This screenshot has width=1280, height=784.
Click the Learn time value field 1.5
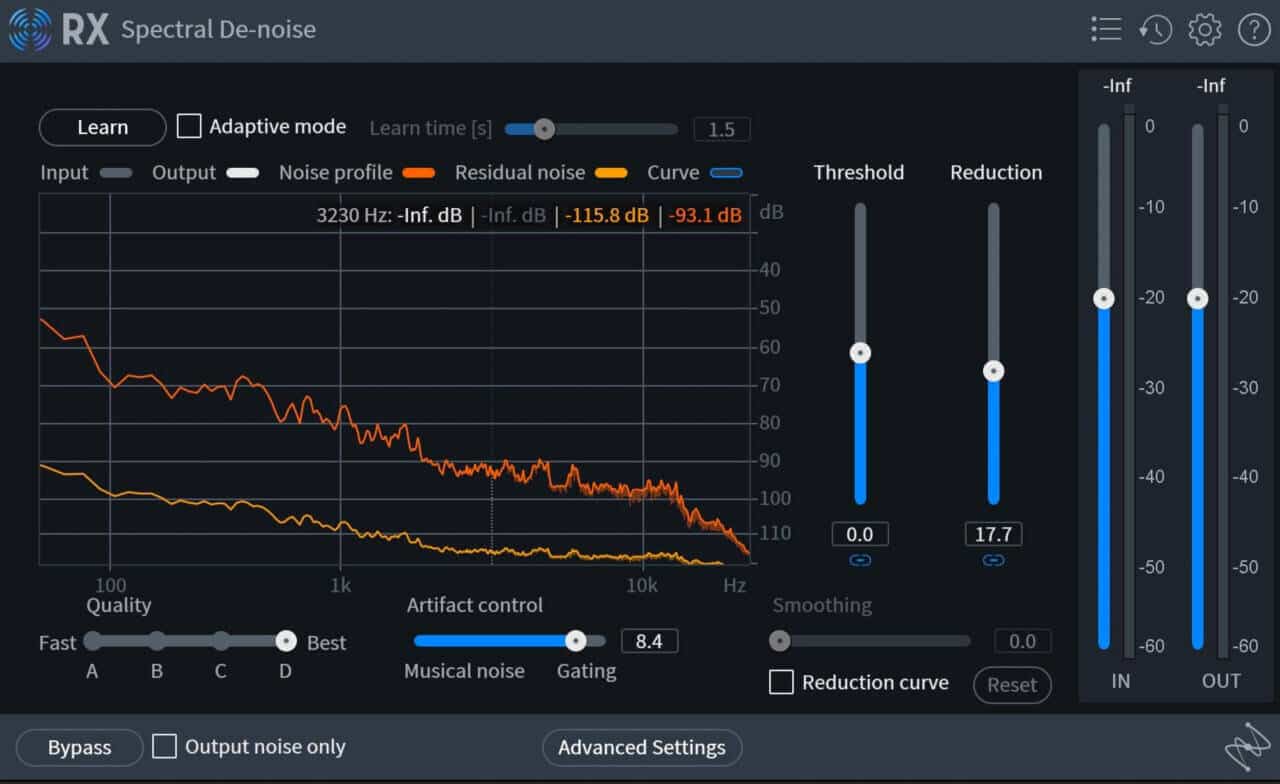(x=721, y=129)
